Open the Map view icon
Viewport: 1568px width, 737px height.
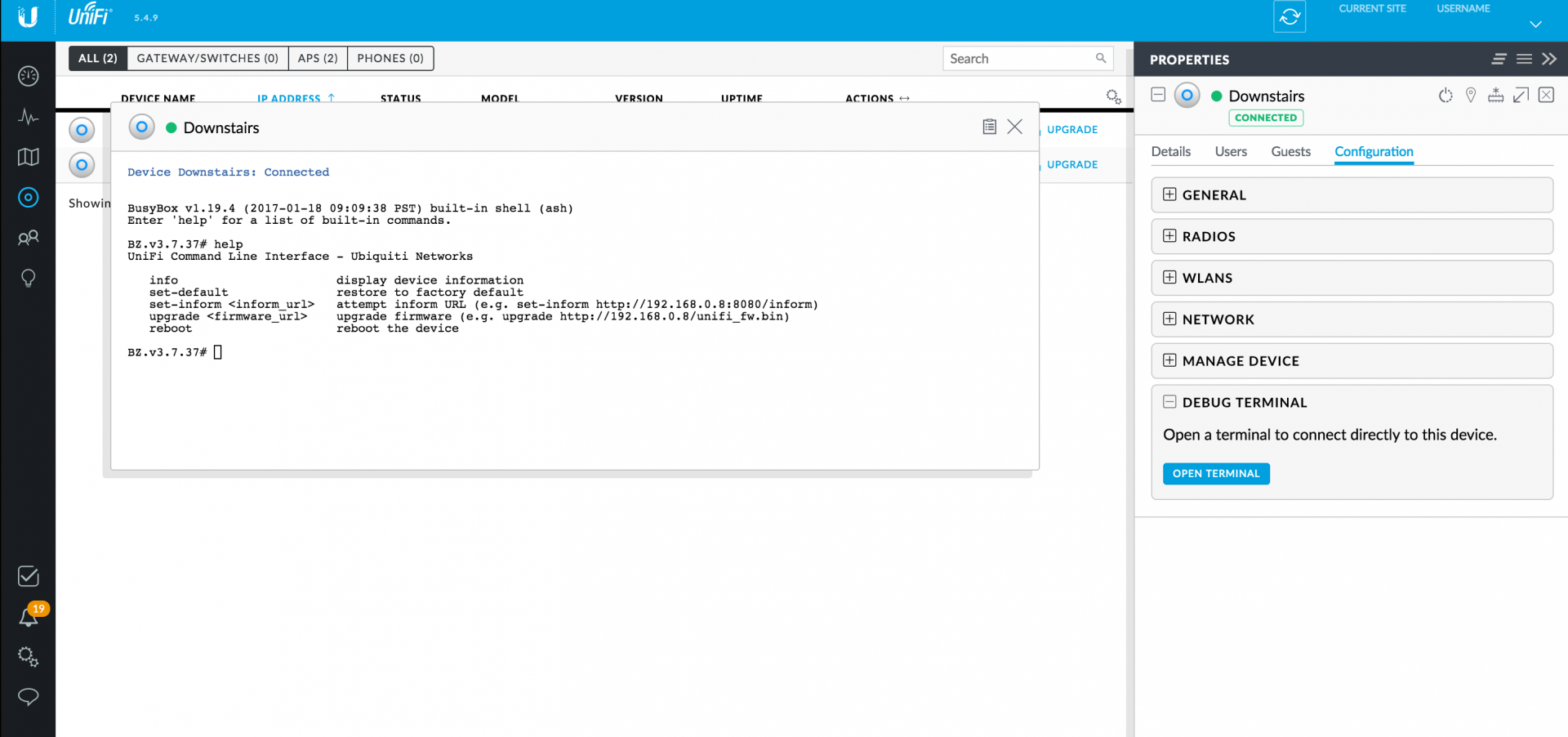[x=28, y=157]
